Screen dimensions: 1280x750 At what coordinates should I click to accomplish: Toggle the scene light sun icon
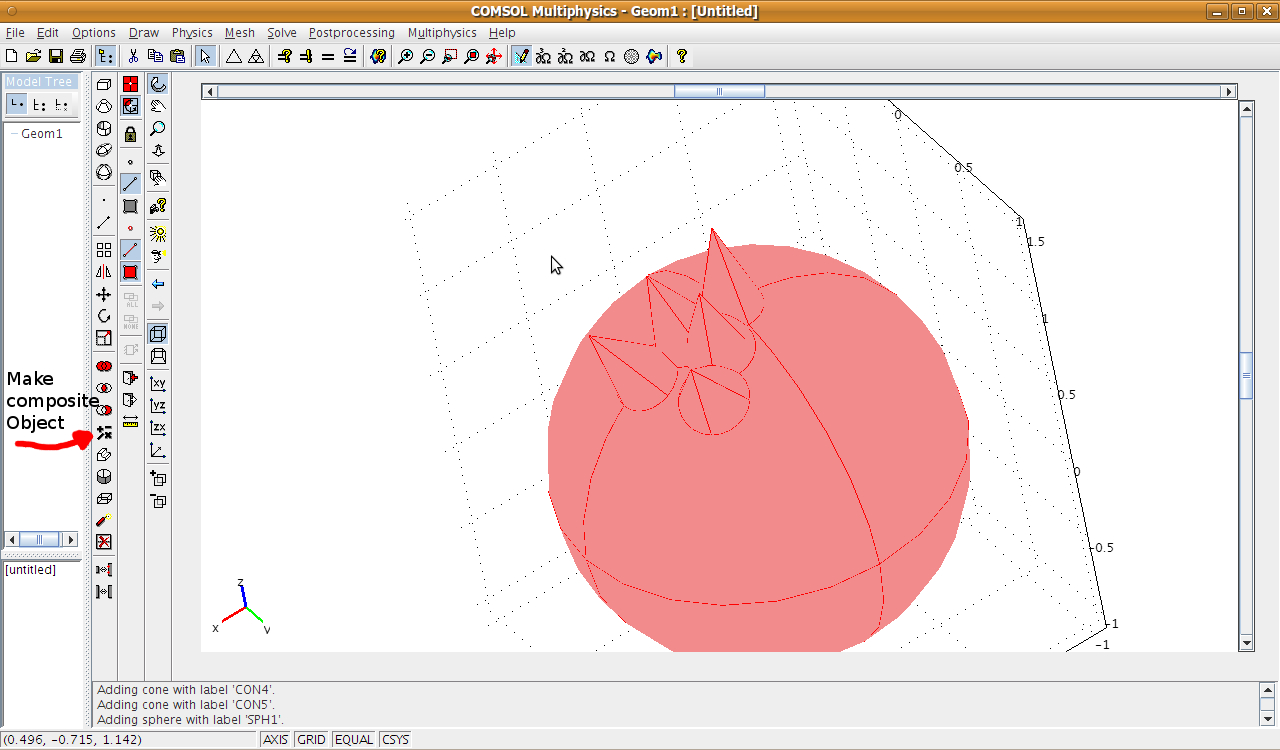(158, 233)
